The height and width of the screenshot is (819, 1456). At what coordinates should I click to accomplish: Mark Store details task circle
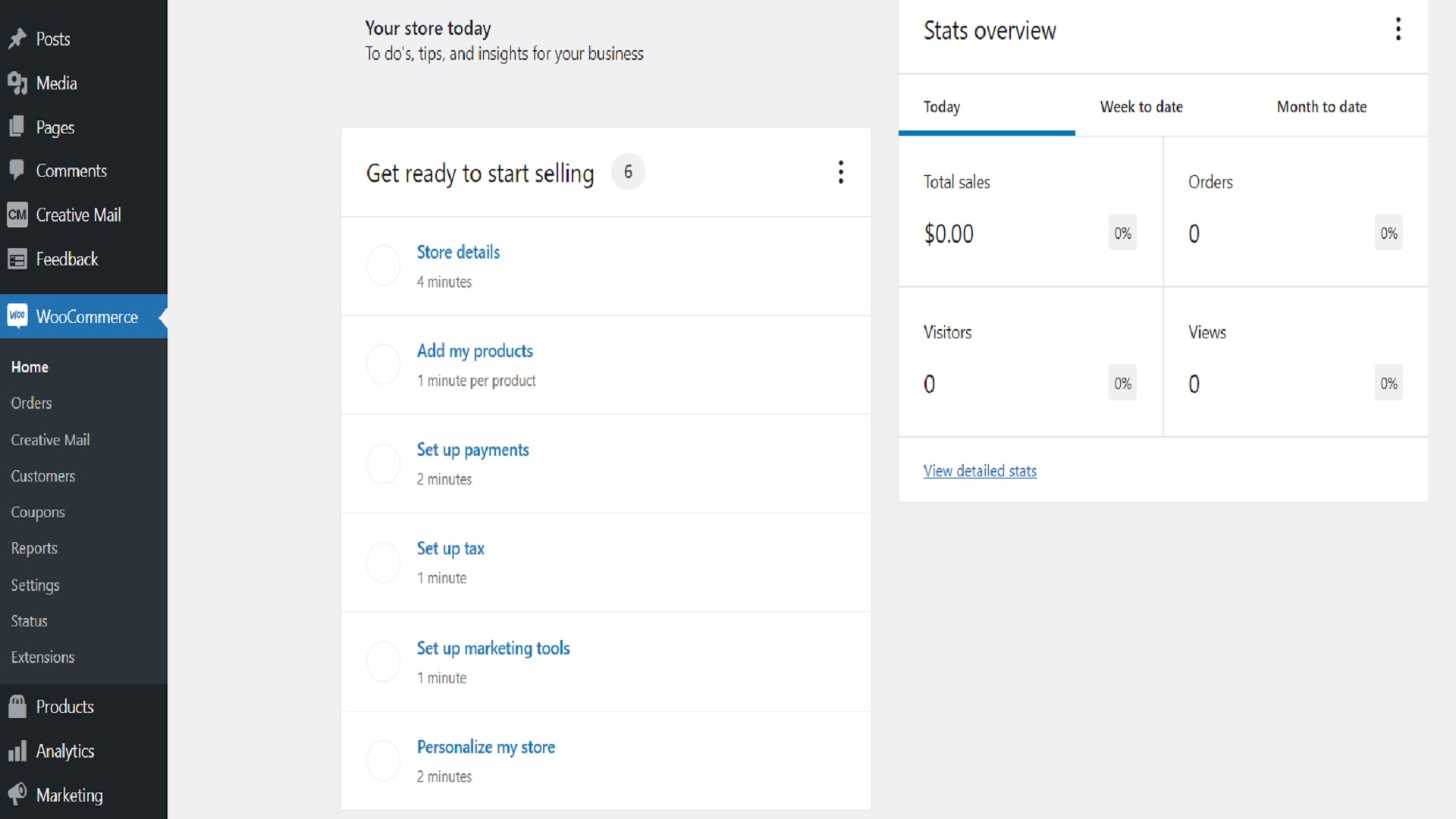[384, 265]
